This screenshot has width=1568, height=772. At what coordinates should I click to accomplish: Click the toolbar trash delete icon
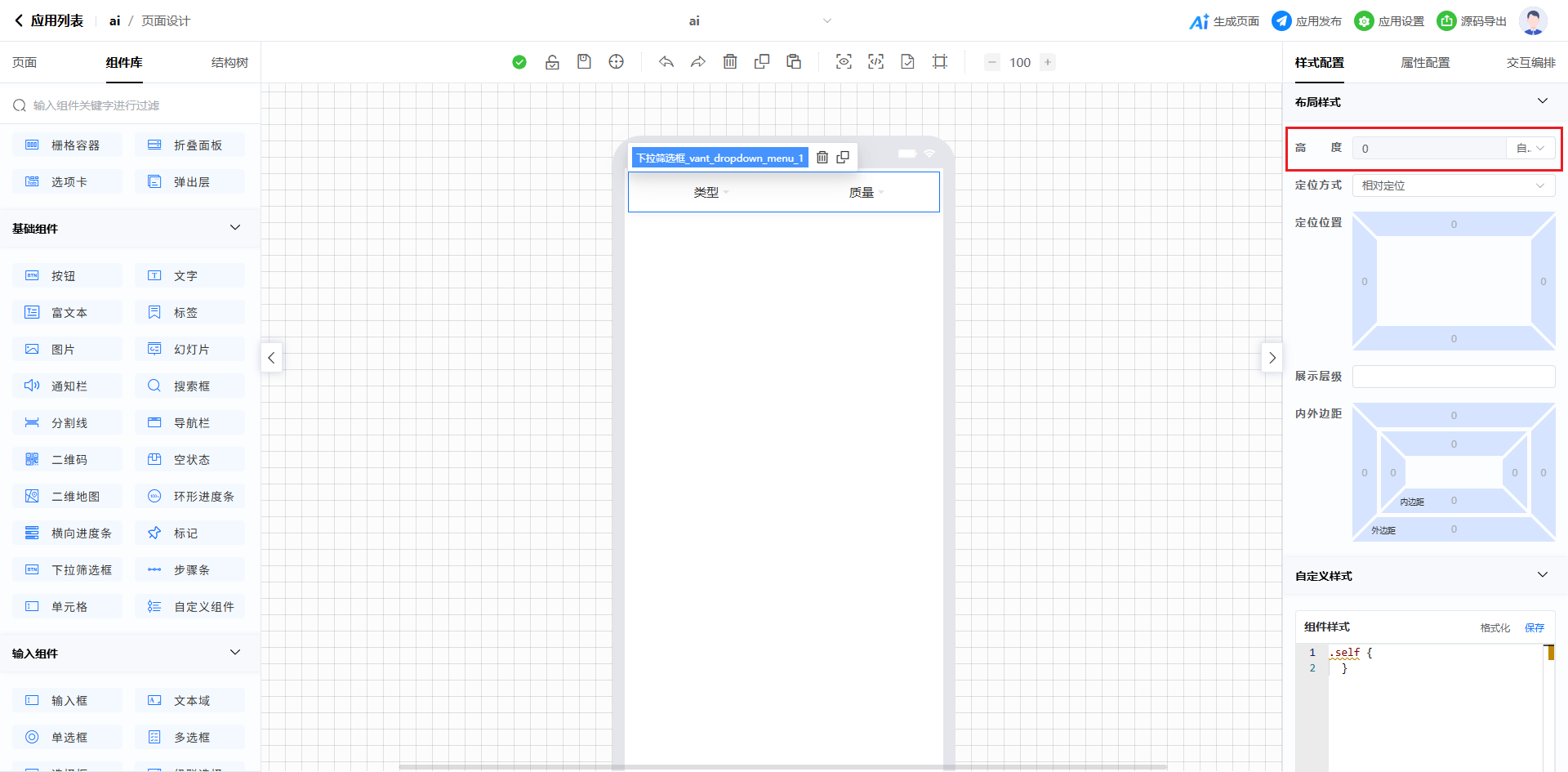pyautogui.click(x=730, y=62)
